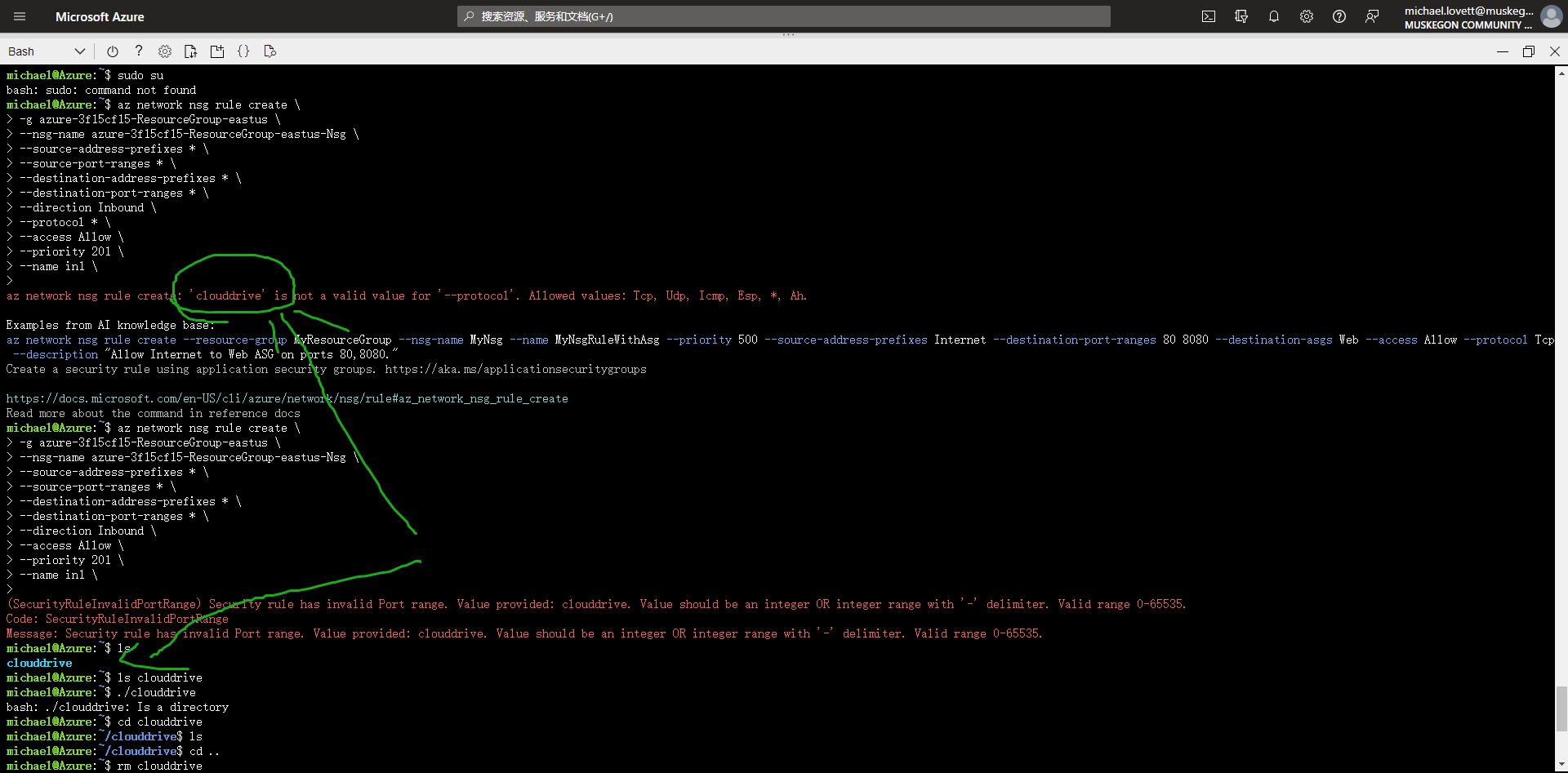1568x773 pixels.
Task: Click 'Code: SecurityRuleInvalidPortRange' error line
Action: [x=118, y=619]
